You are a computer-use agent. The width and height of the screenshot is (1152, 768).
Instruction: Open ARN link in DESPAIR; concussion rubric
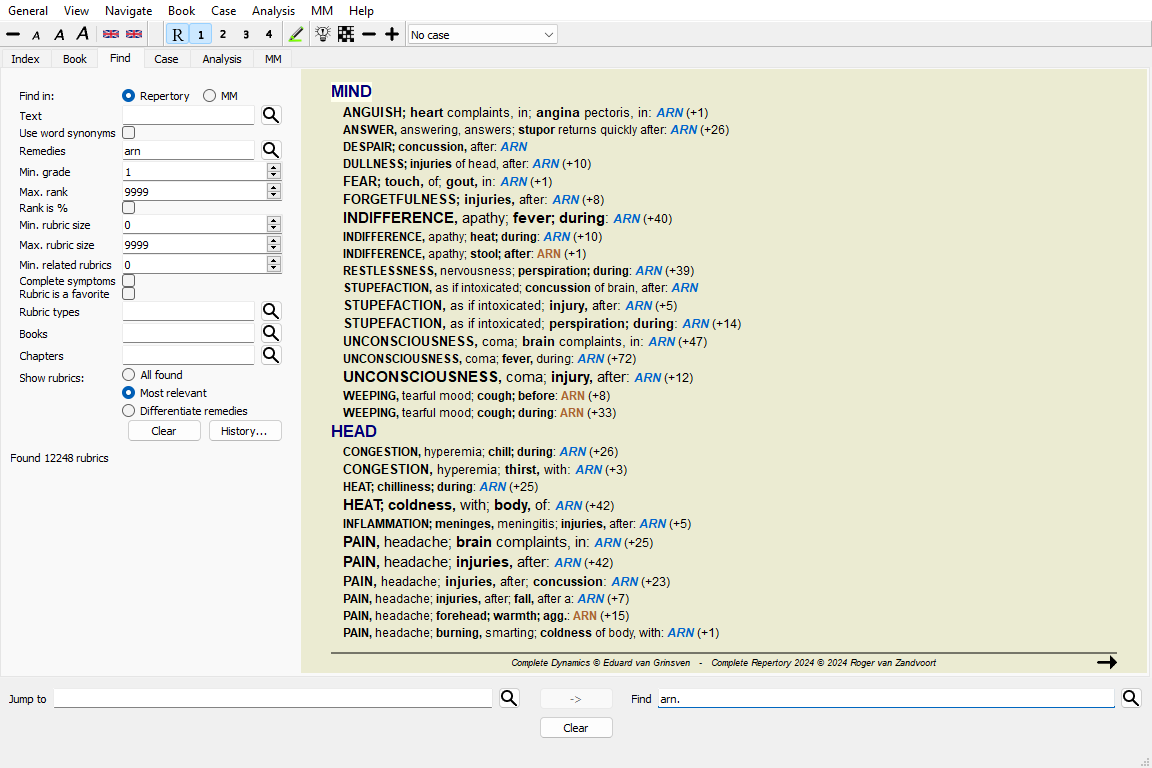[x=514, y=146]
